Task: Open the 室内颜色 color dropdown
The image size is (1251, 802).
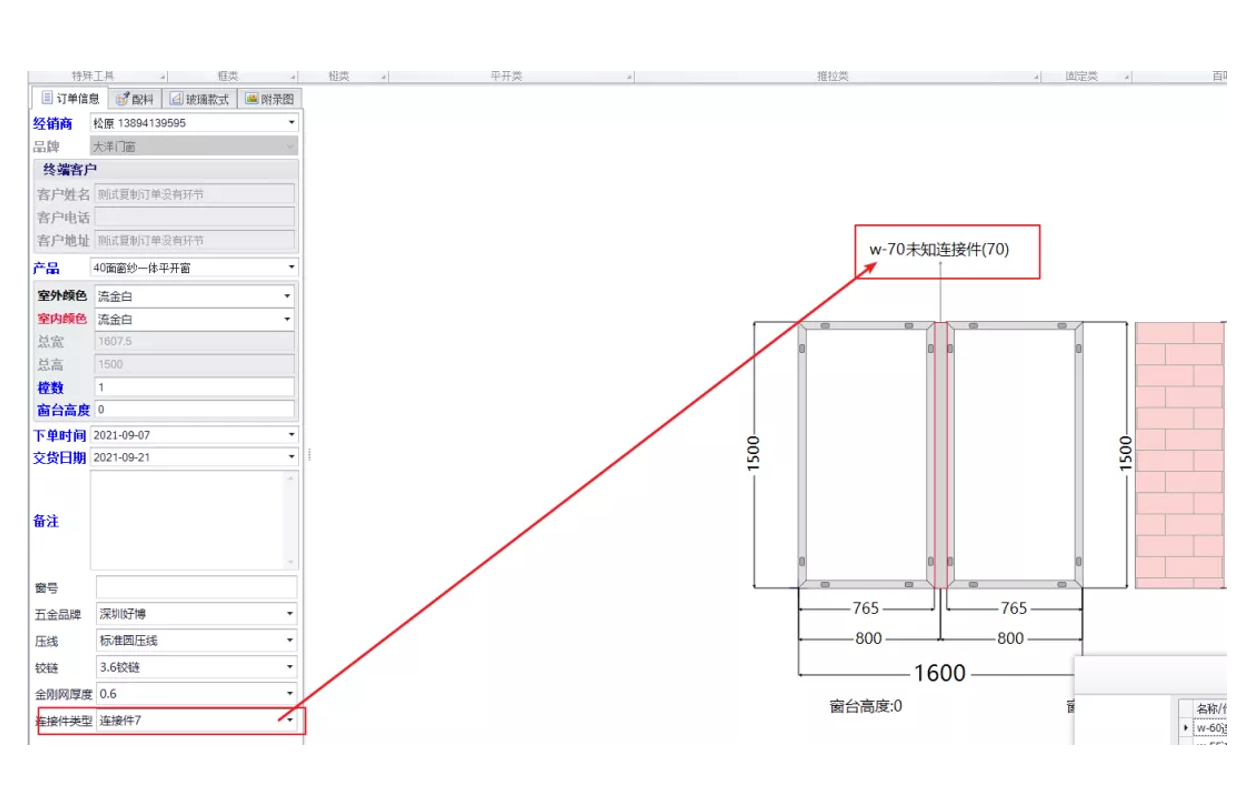Action: click(287, 320)
